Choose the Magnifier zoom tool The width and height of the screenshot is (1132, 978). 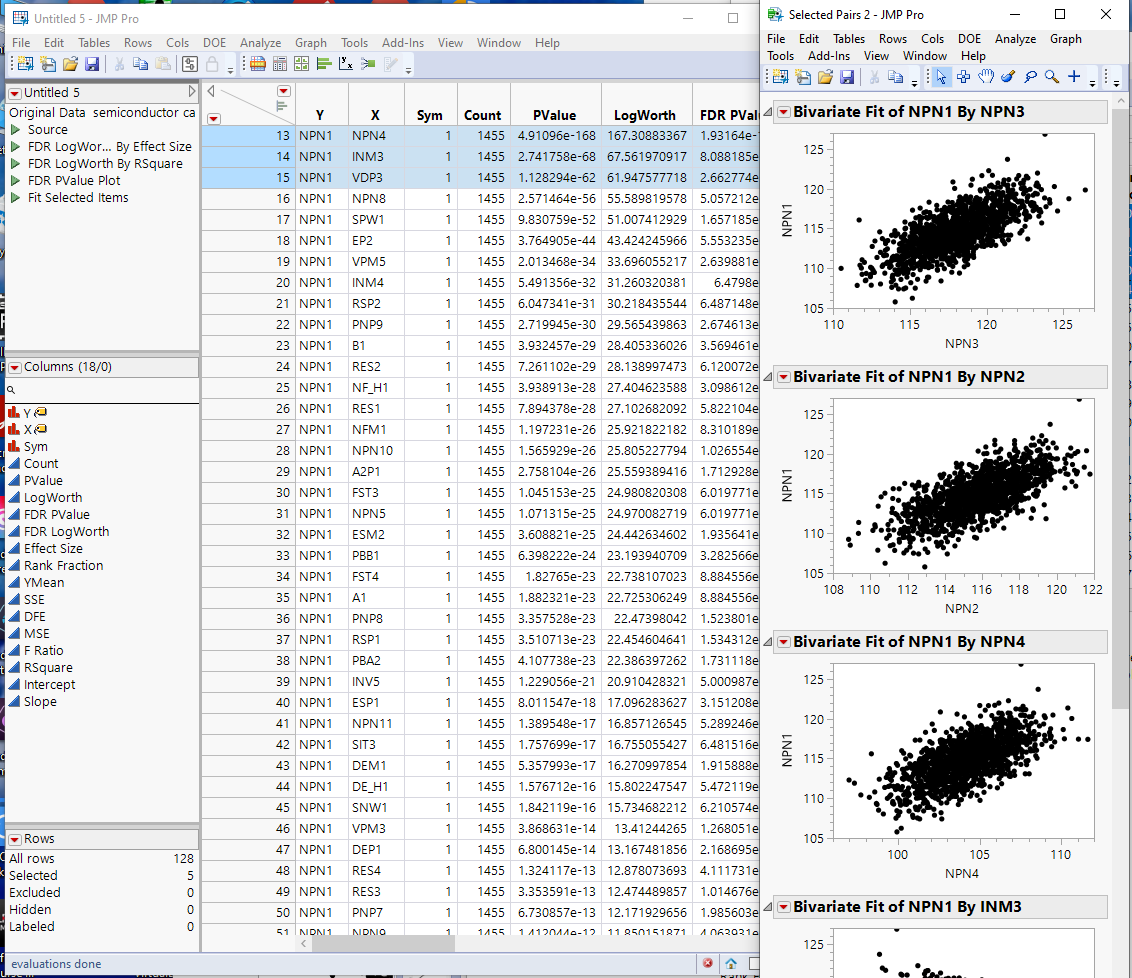point(1052,77)
